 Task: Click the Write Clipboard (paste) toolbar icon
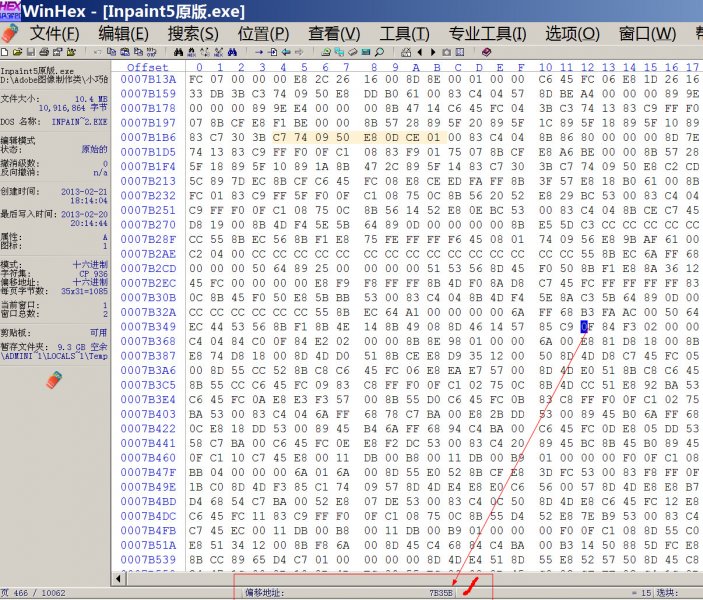125,52
